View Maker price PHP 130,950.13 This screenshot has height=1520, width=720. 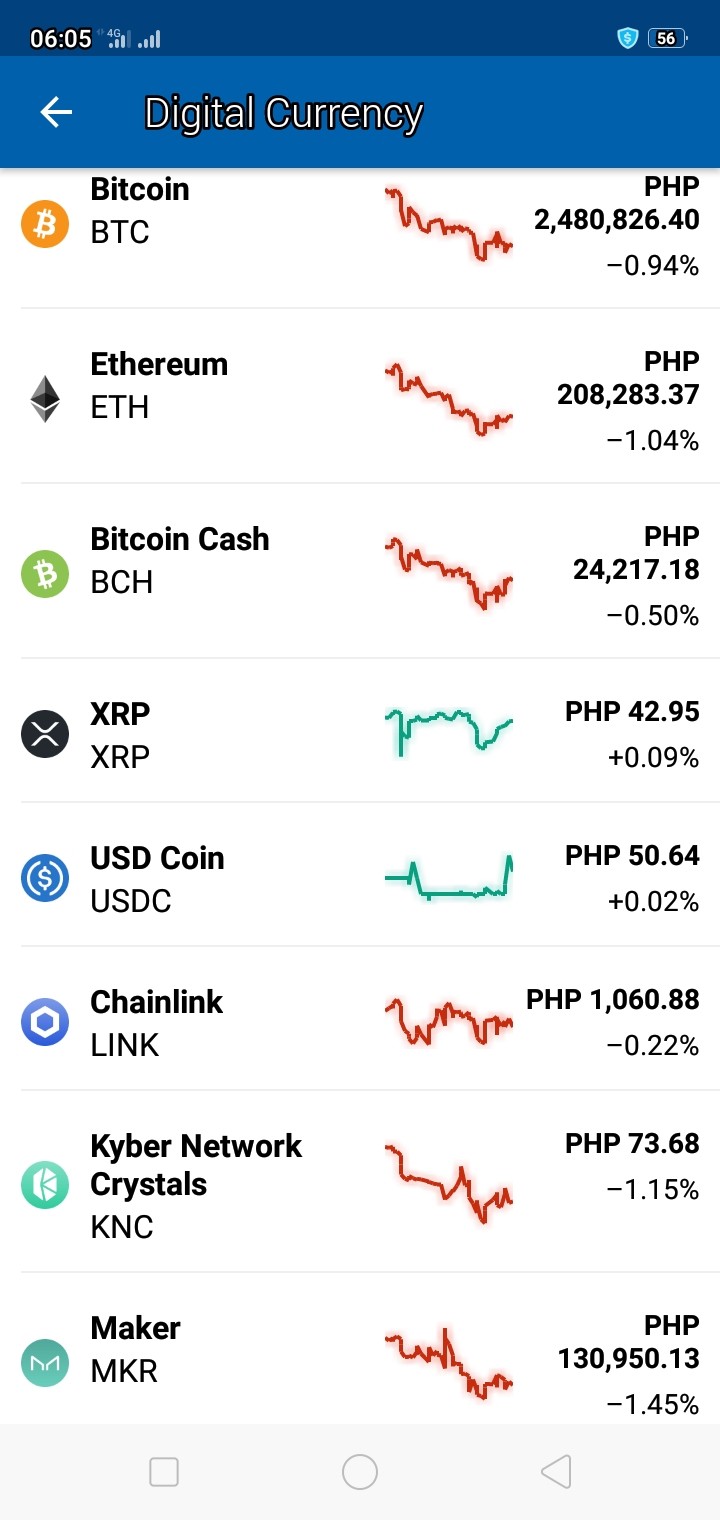(629, 1342)
